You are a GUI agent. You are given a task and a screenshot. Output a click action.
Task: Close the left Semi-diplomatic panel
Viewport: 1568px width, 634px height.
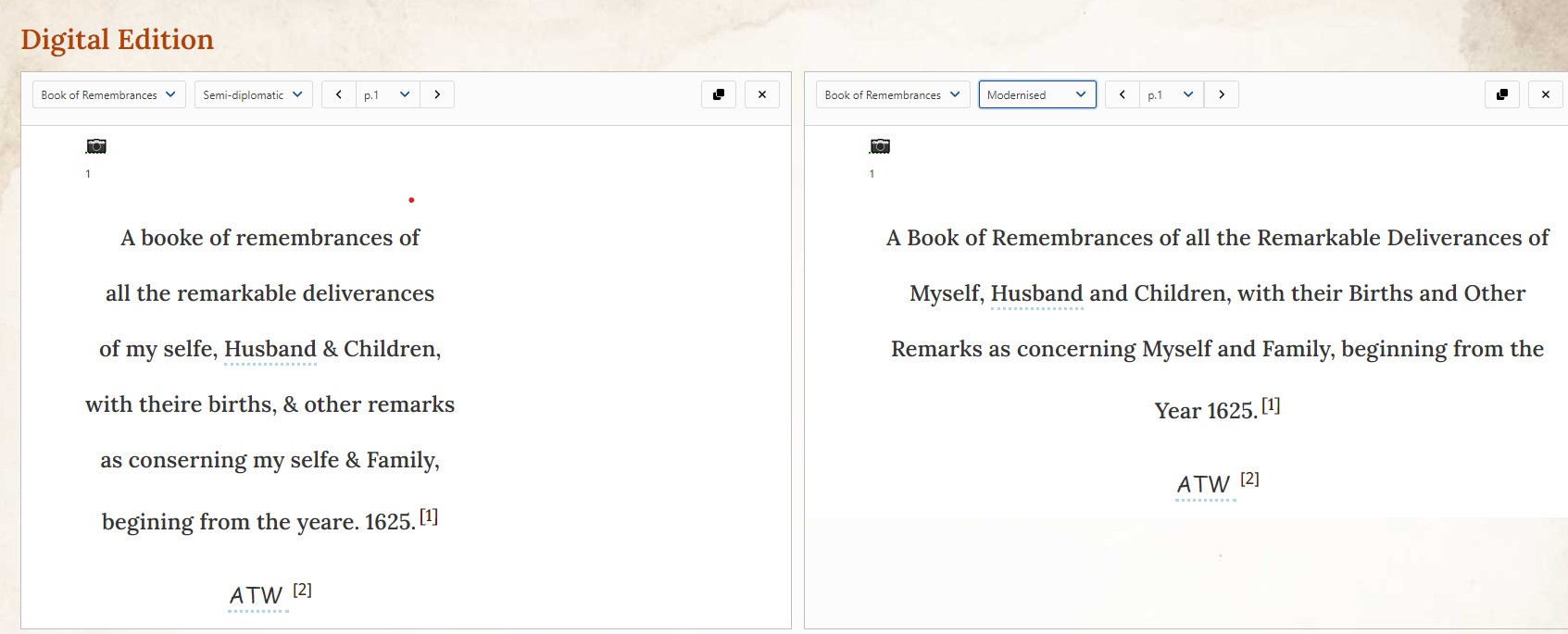click(762, 94)
